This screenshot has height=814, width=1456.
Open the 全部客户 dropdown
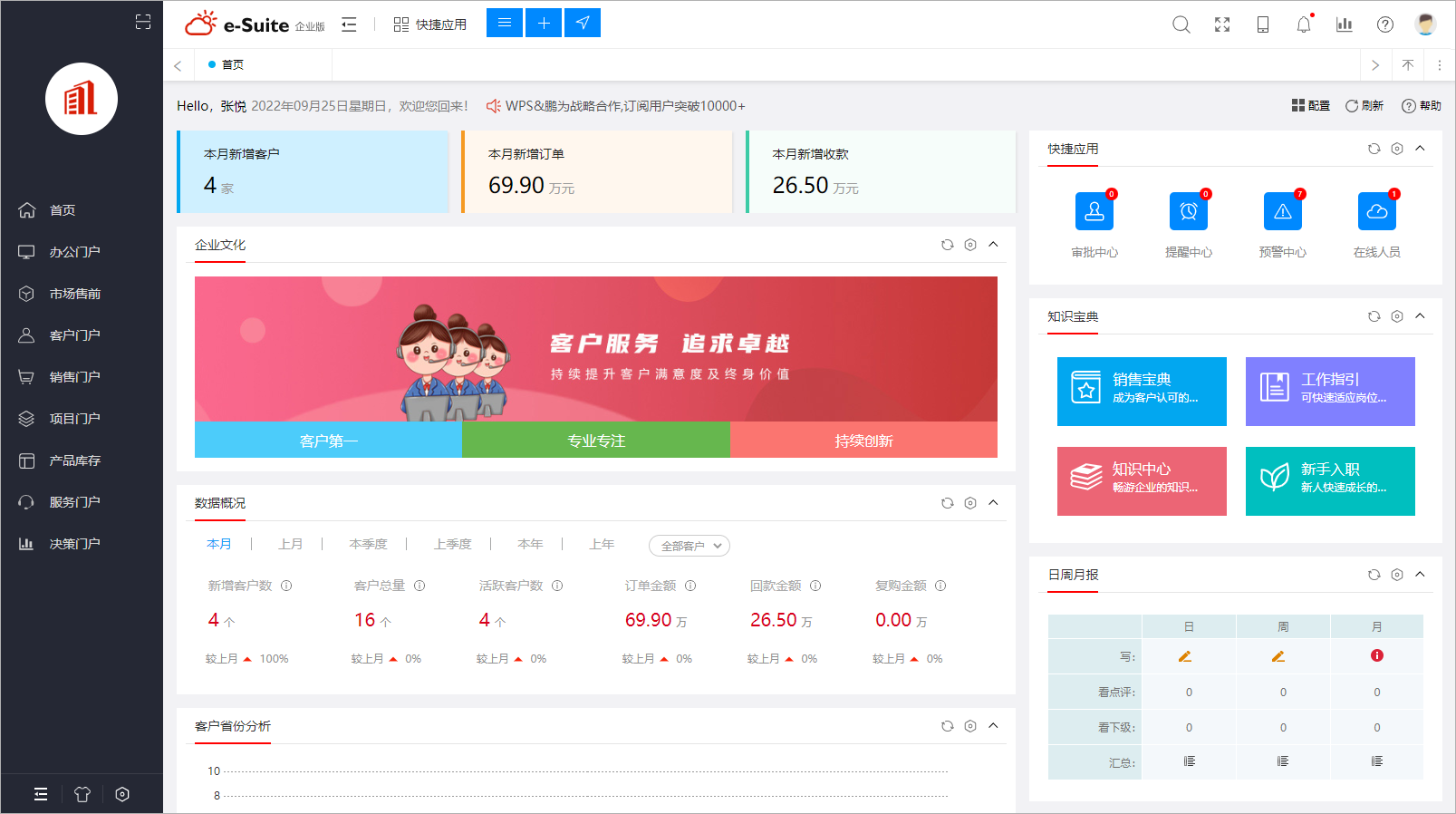689,546
